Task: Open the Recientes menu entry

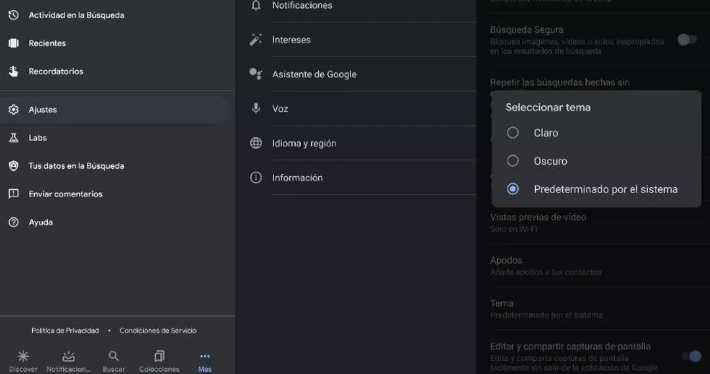Action: (117, 43)
